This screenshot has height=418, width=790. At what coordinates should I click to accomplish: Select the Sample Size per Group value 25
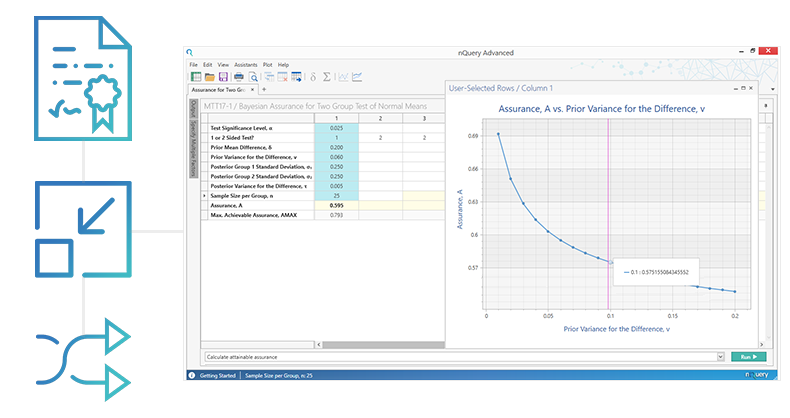click(x=337, y=195)
